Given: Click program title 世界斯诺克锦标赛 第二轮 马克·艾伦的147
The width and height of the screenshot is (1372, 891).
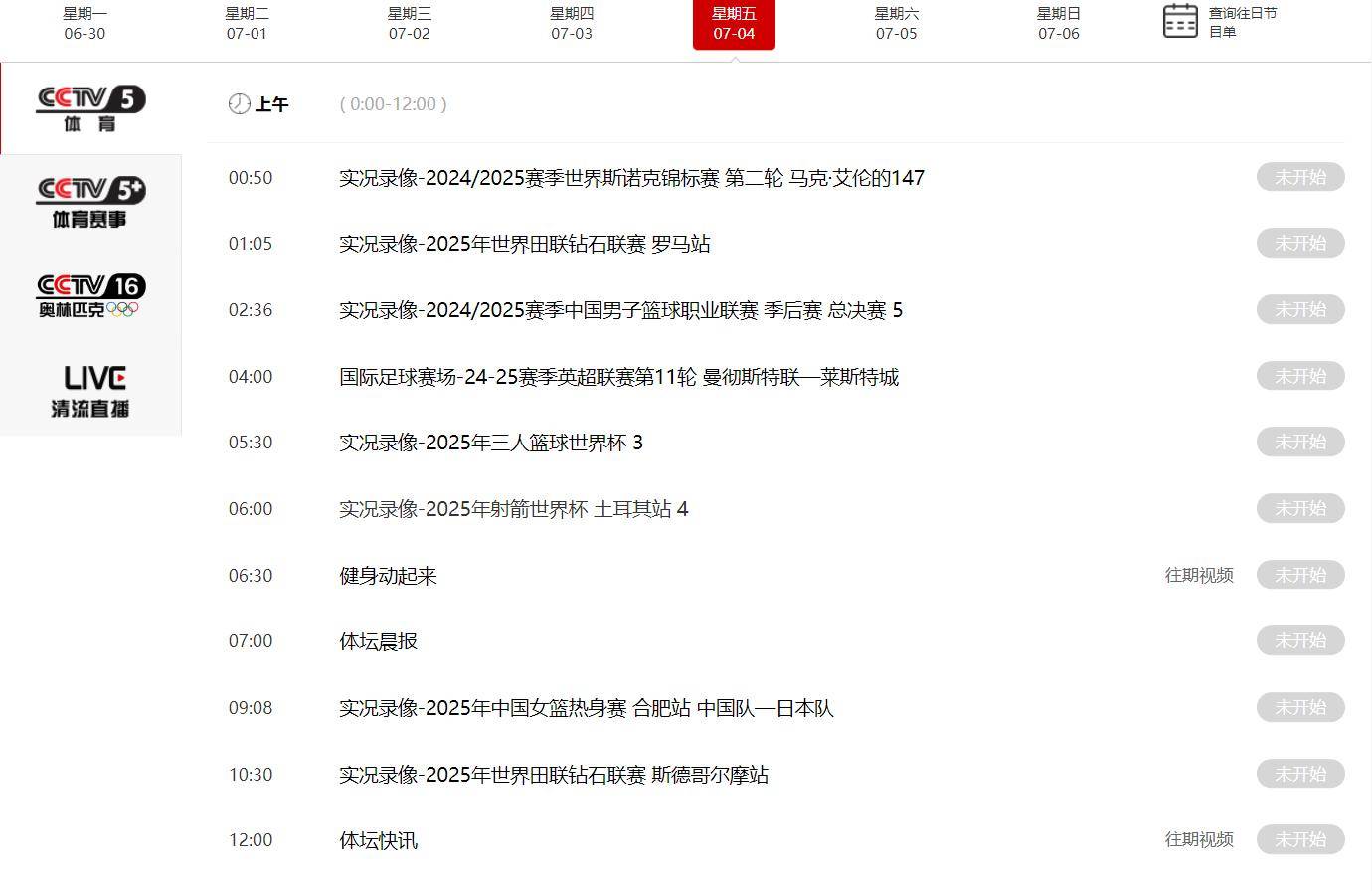Looking at the screenshot, I should point(631,178).
